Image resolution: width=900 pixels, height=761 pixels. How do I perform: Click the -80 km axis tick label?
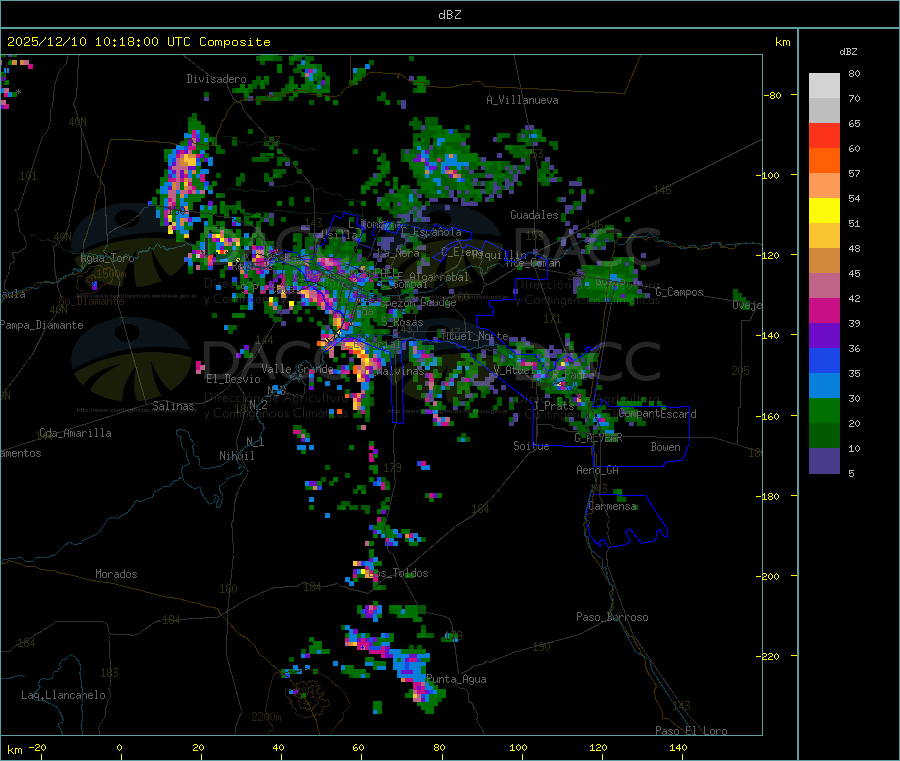[x=772, y=95]
